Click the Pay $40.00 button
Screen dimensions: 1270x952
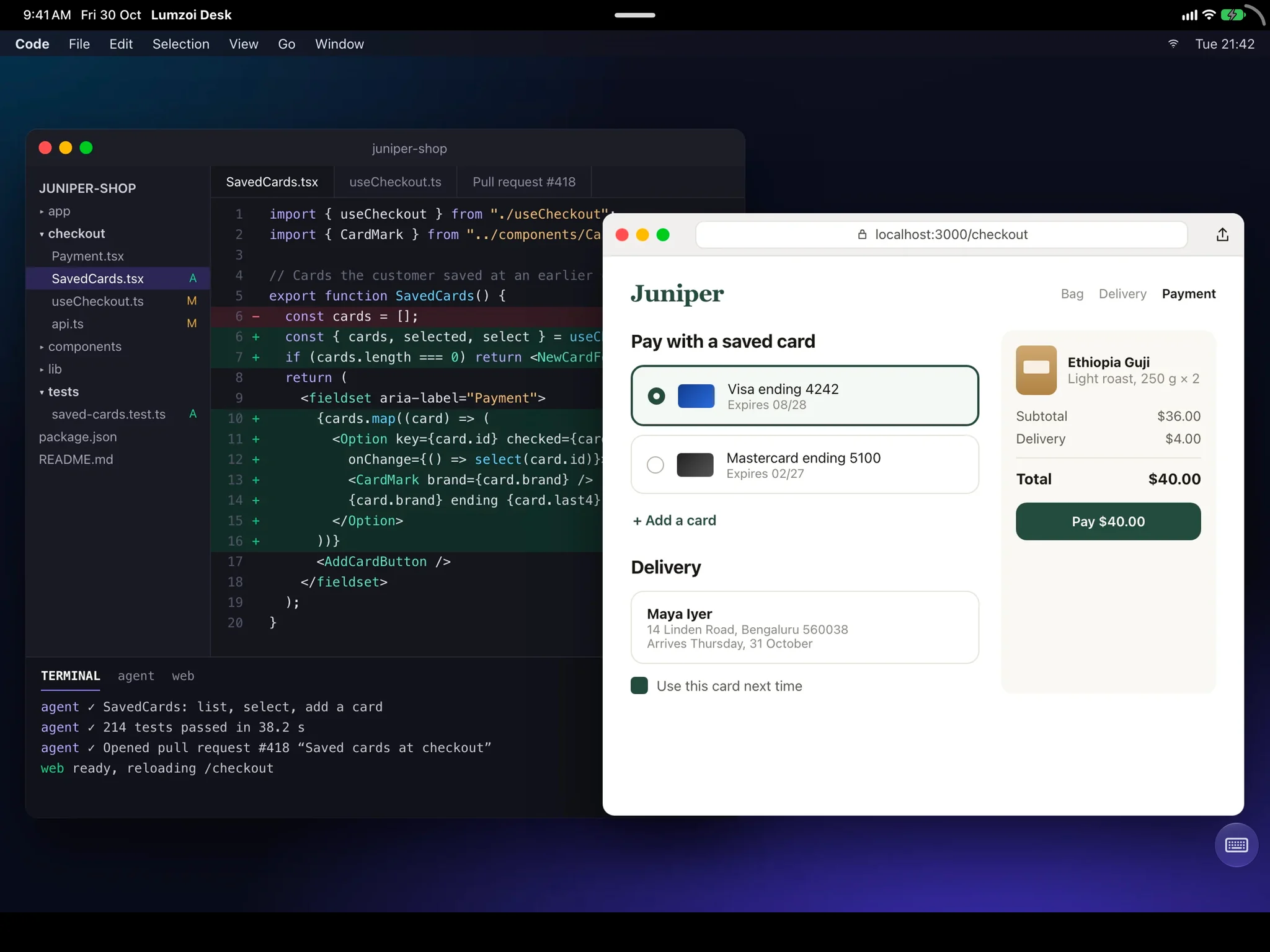[x=1108, y=521]
